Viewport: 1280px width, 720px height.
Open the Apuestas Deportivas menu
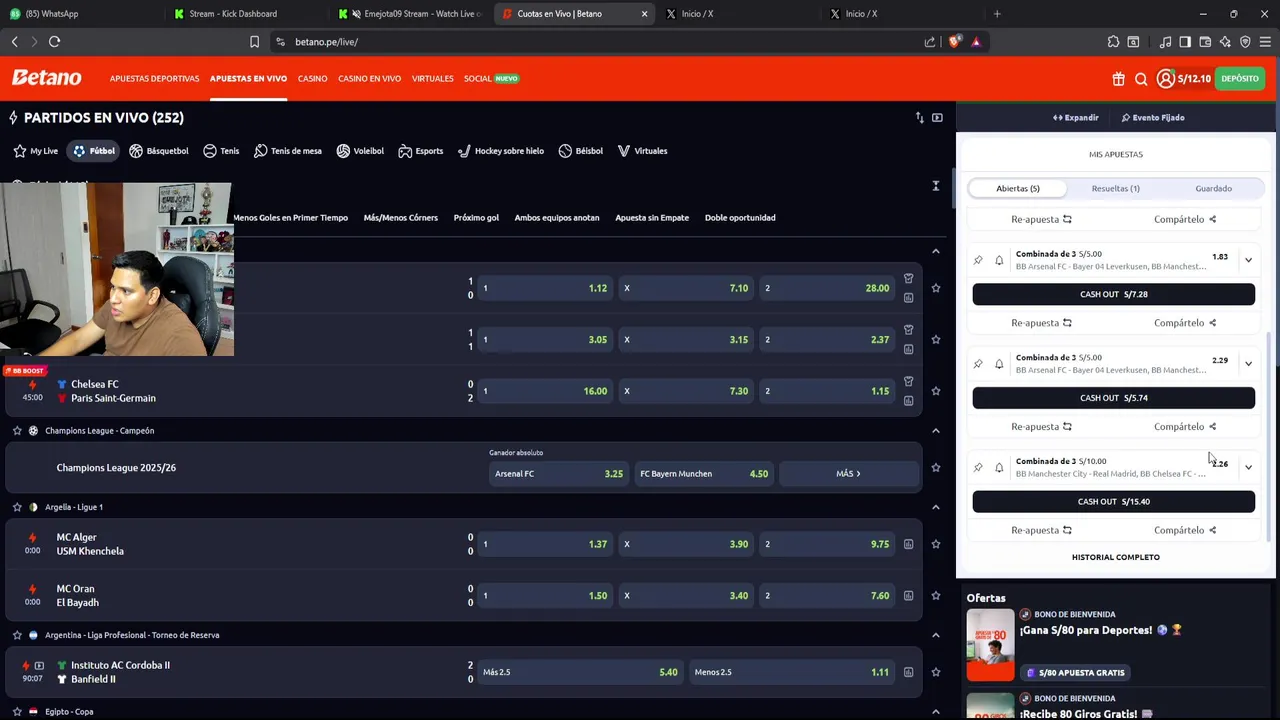point(154,79)
